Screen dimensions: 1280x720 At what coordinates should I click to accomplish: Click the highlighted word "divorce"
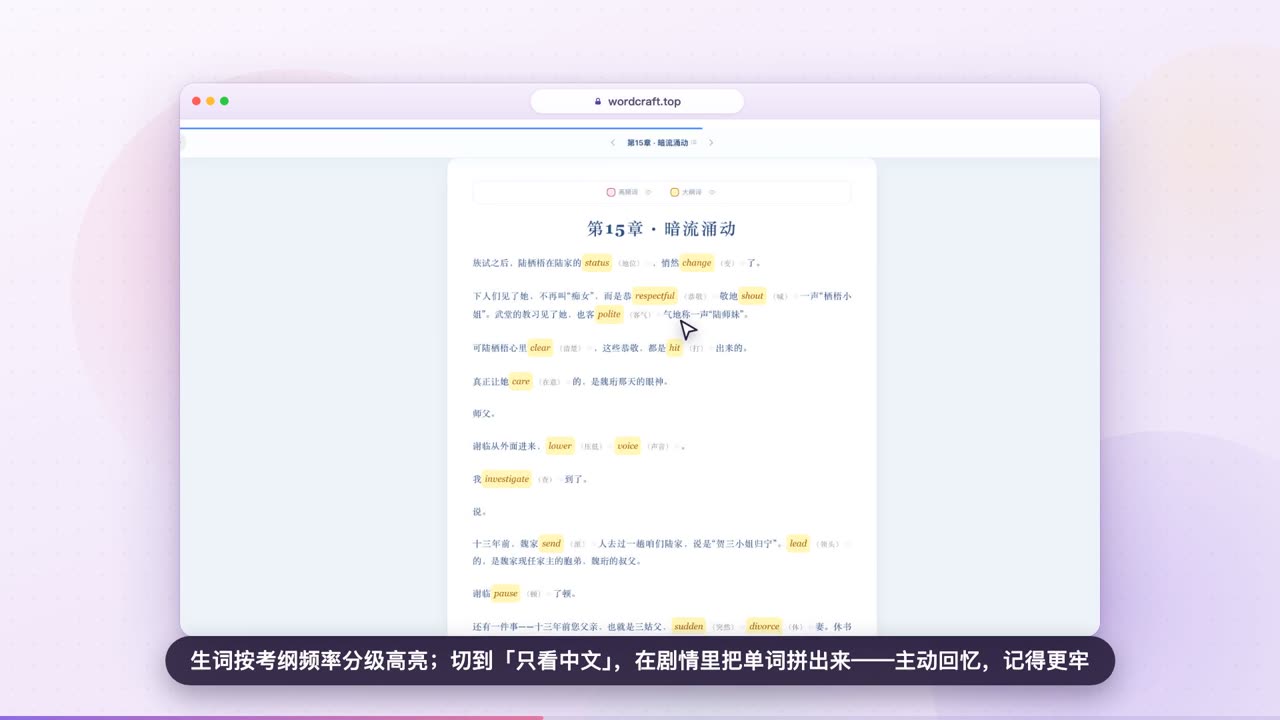coord(764,626)
